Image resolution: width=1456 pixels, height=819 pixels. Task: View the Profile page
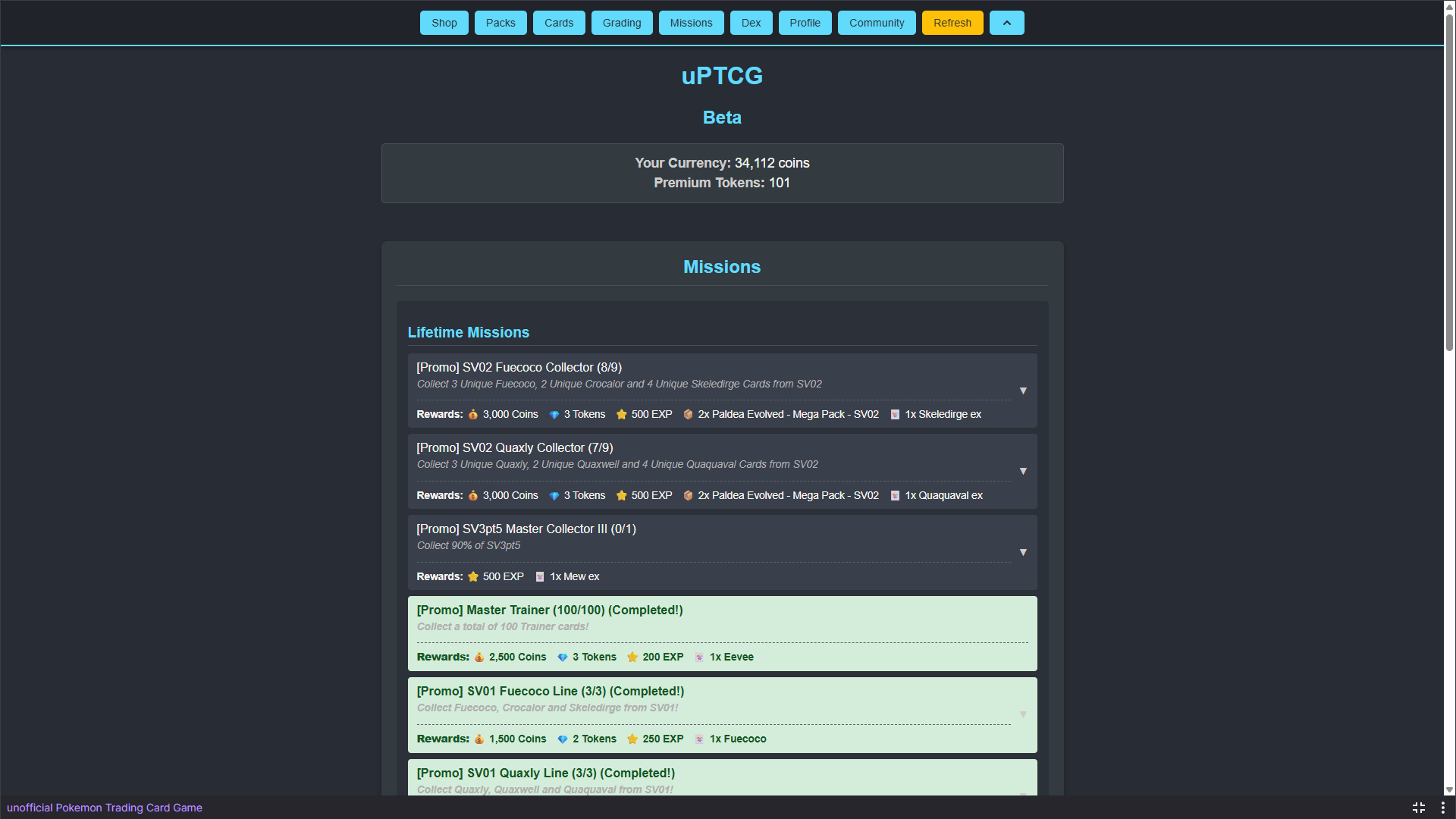tap(805, 23)
